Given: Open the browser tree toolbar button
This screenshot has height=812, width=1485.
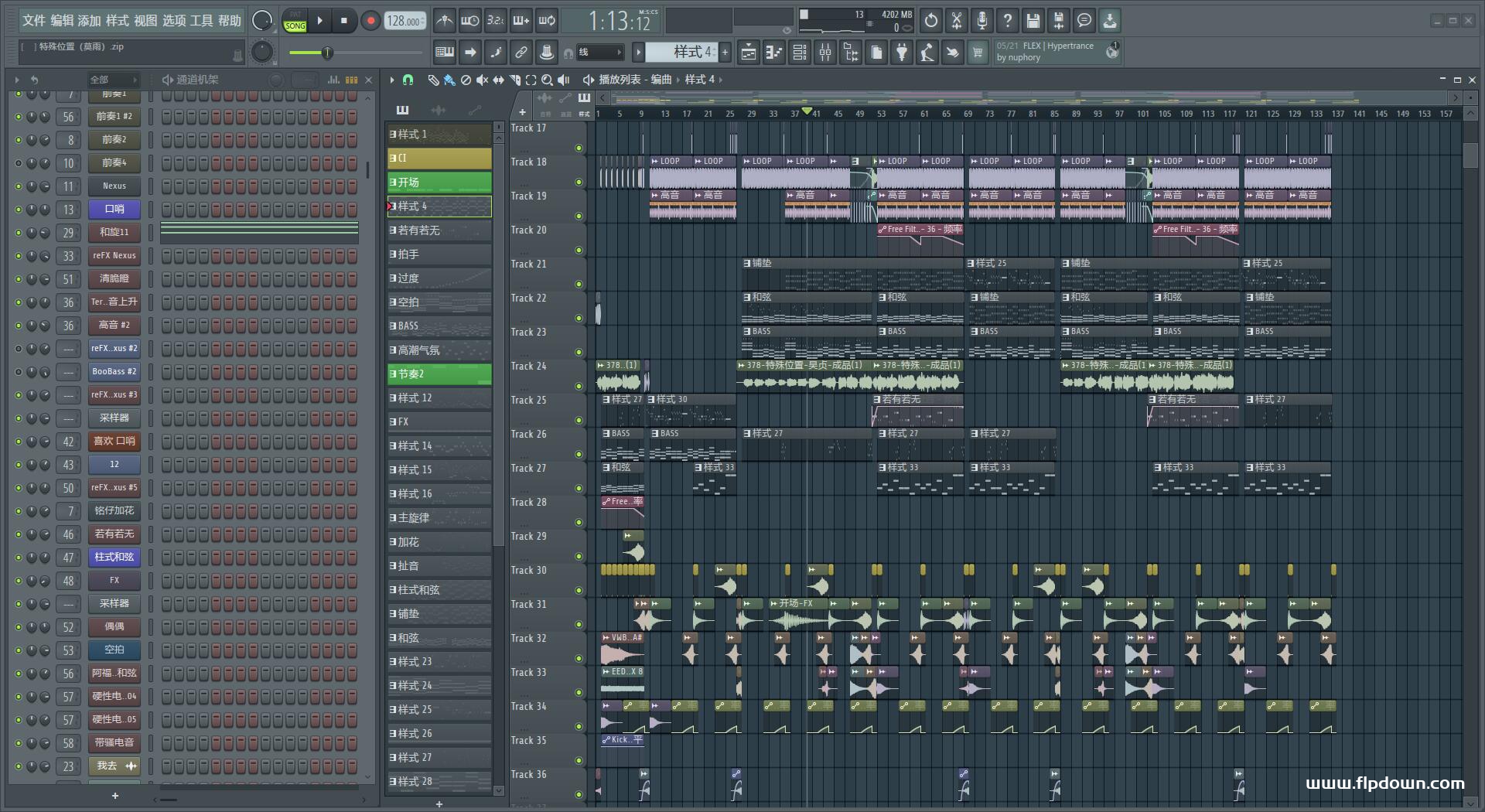Looking at the screenshot, I should (x=851, y=53).
